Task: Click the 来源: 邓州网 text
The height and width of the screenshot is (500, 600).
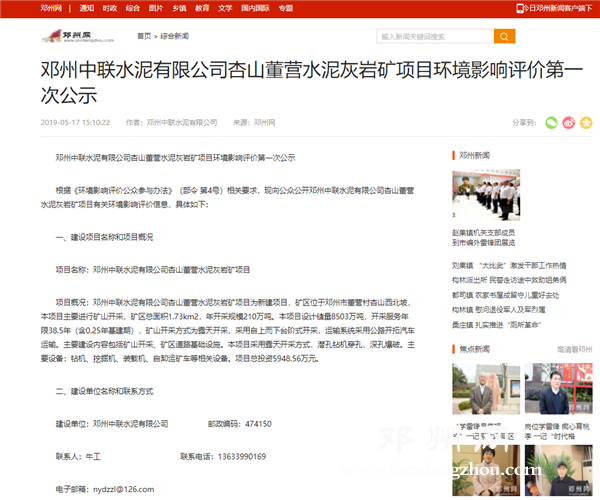Action: [x=254, y=122]
